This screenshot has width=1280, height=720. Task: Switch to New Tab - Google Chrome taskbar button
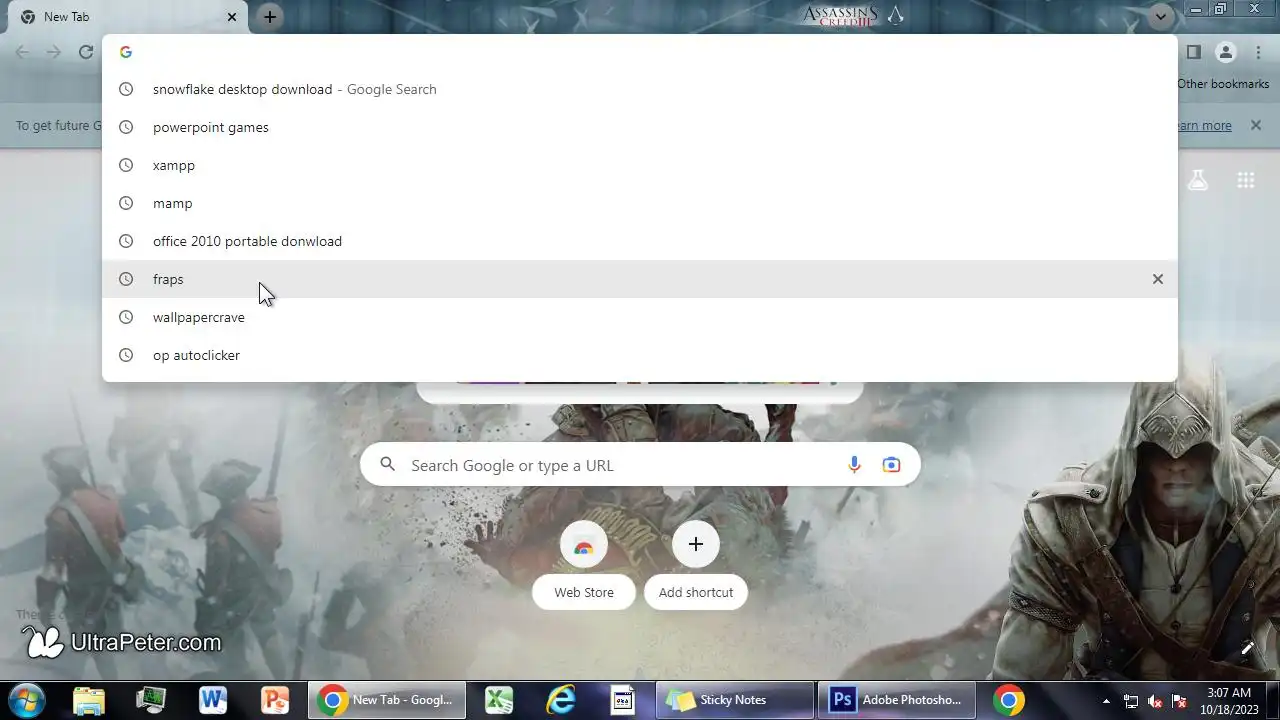click(x=388, y=700)
